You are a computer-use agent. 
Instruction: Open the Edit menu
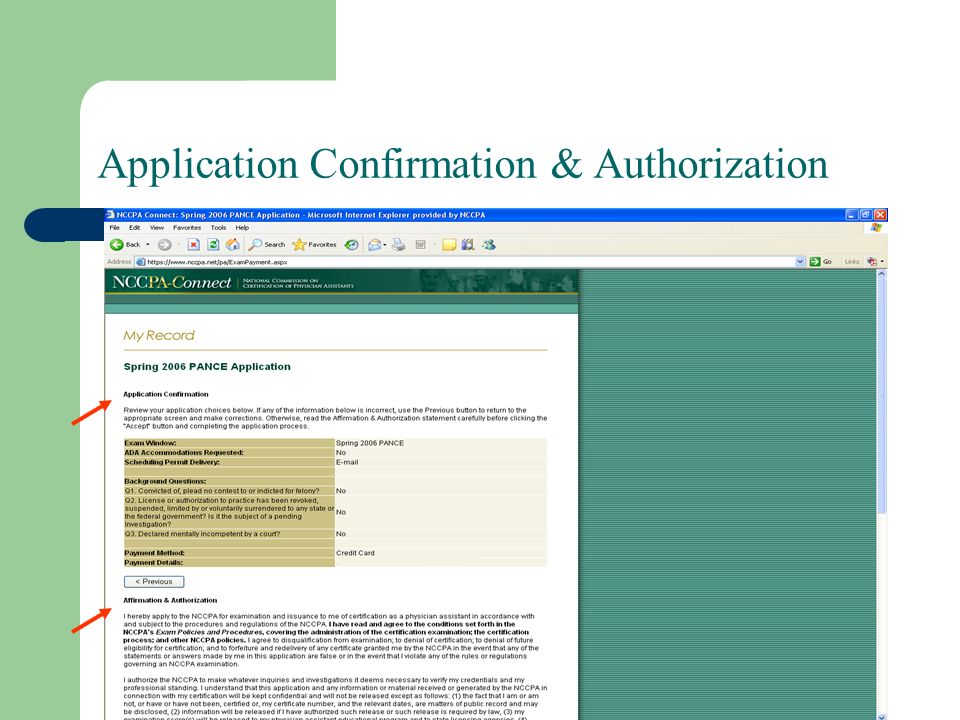(135, 228)
